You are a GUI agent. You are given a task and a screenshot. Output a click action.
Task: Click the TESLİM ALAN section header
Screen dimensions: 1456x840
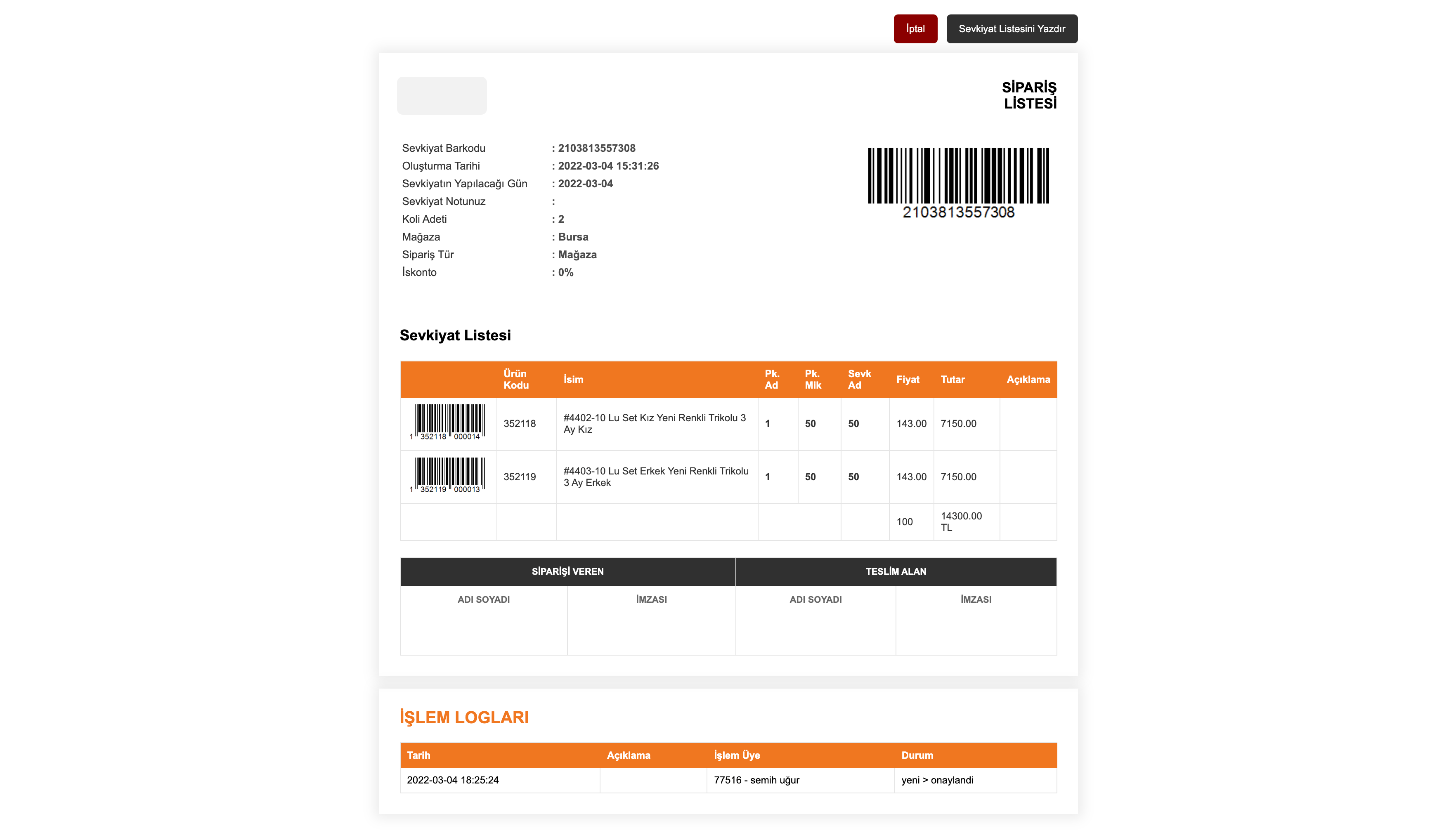click(x=896, y=571)
